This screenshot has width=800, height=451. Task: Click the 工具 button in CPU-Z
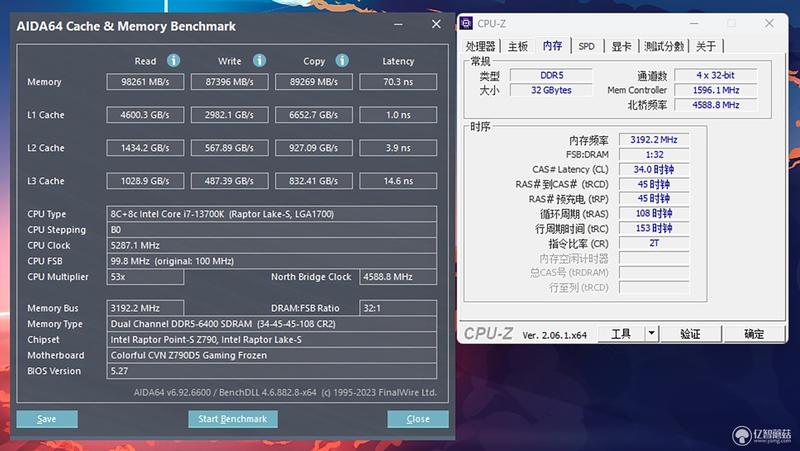click(621, 334)
